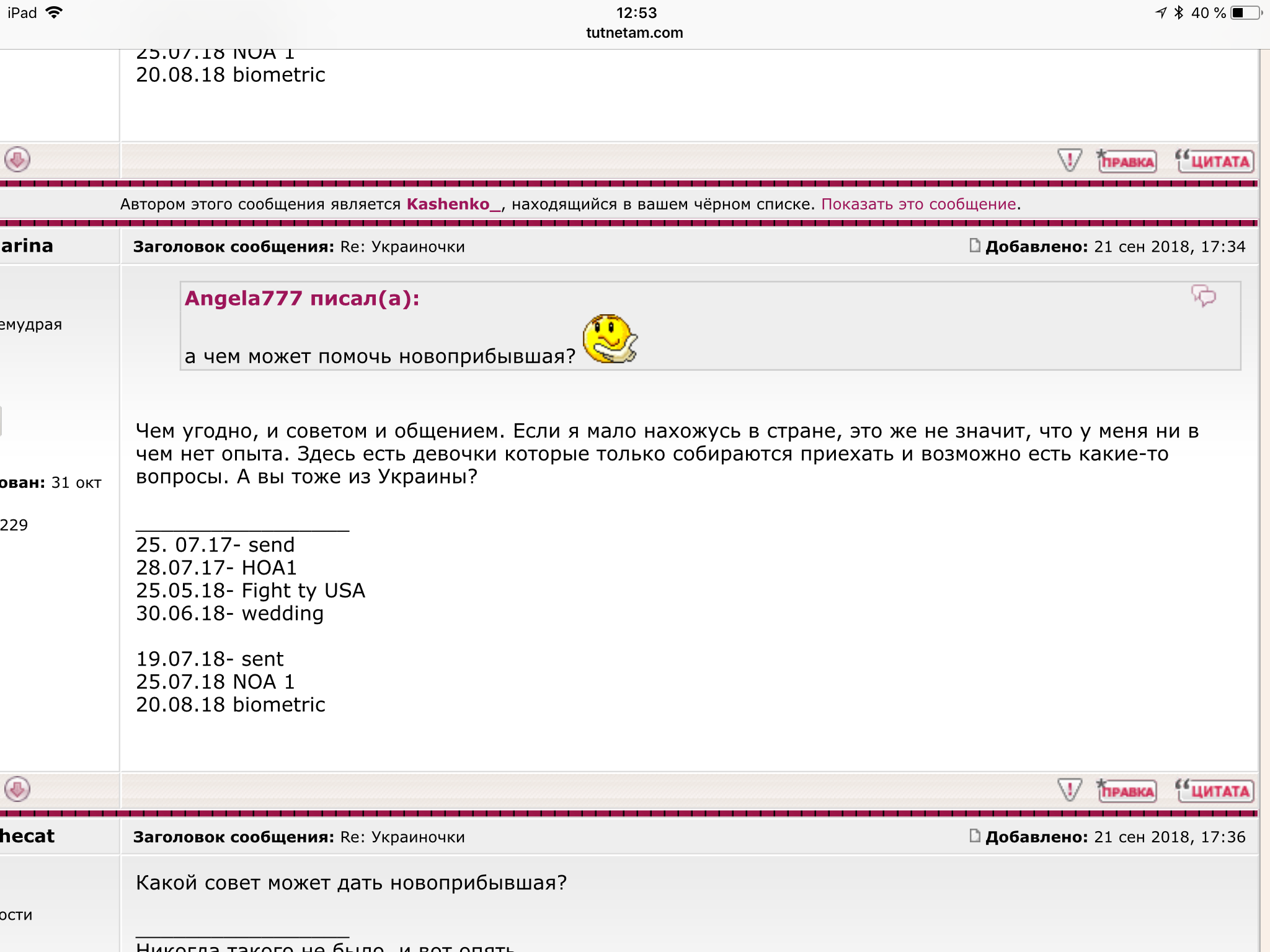Click the 'Angela777 писал(а):' quote header
The image size is (1270, 952).
click(x=302, y=299)
